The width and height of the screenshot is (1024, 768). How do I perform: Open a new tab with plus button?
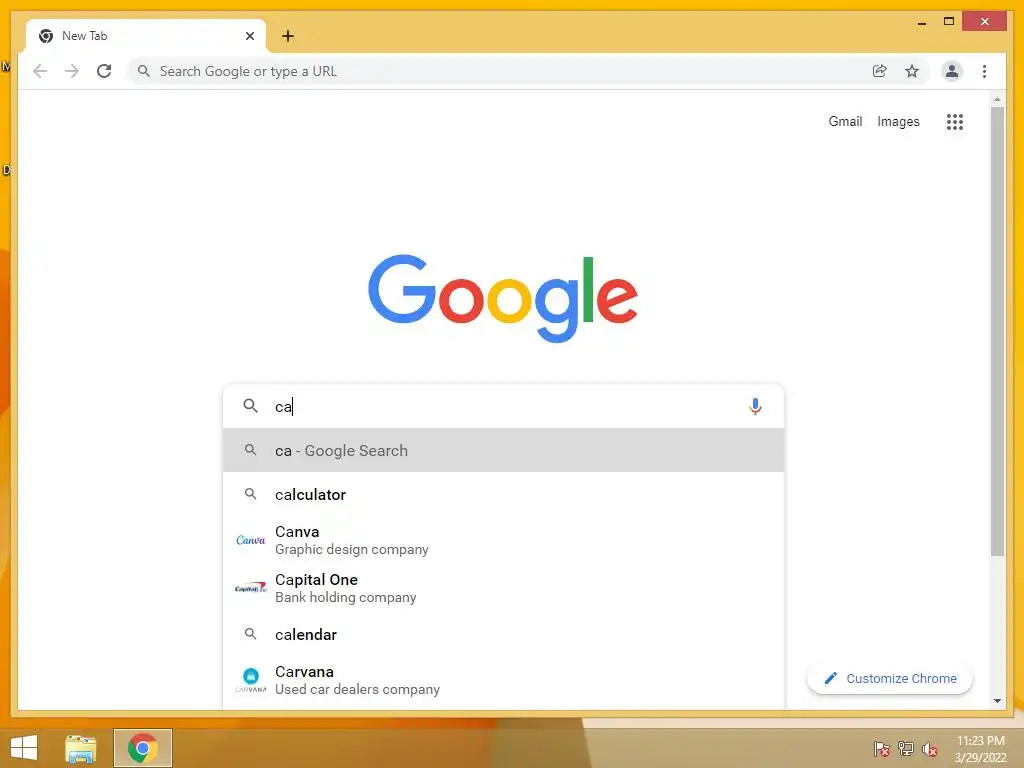pos(287,36)
